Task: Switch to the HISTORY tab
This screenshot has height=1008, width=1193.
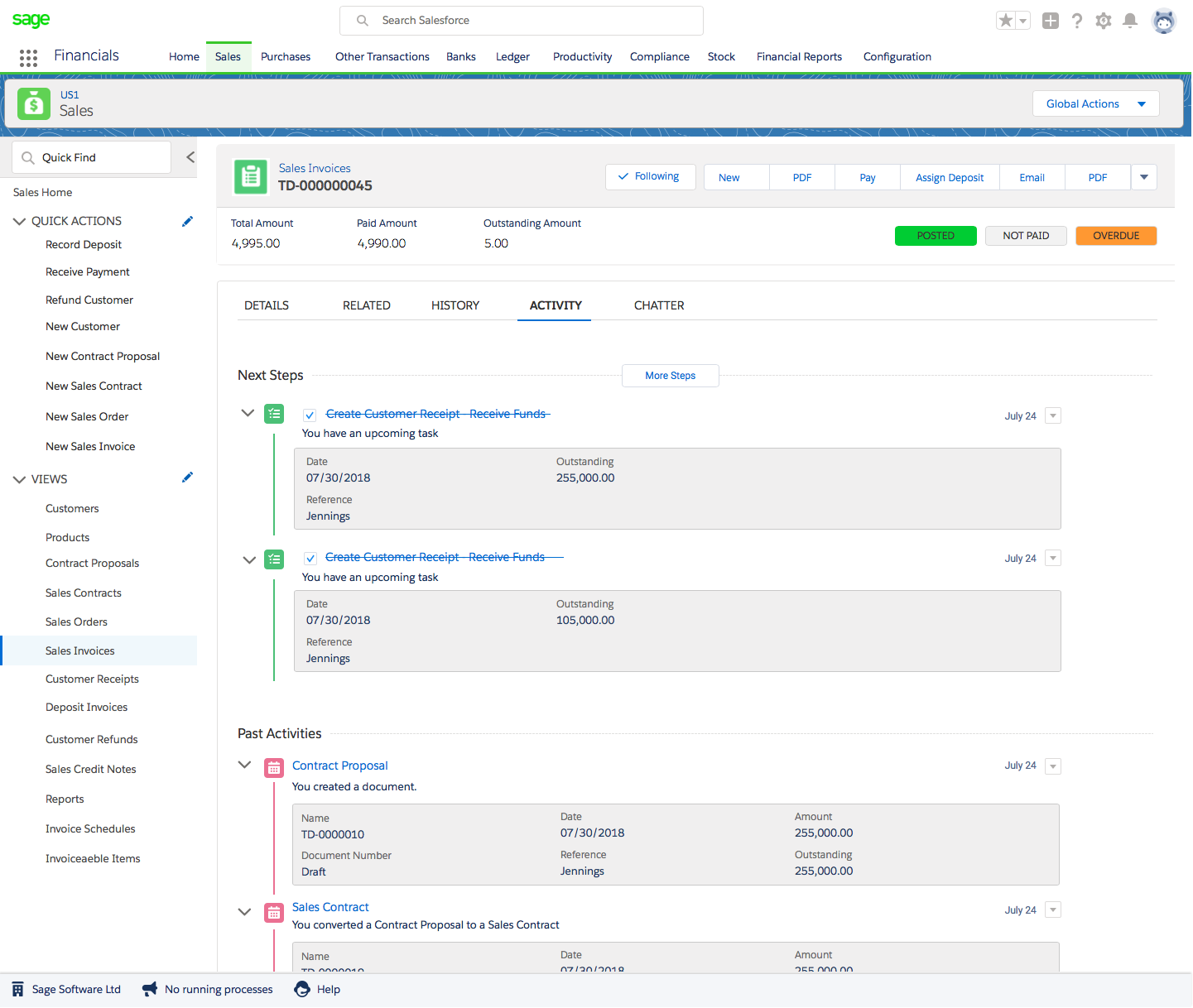Action: pos(455,305)
